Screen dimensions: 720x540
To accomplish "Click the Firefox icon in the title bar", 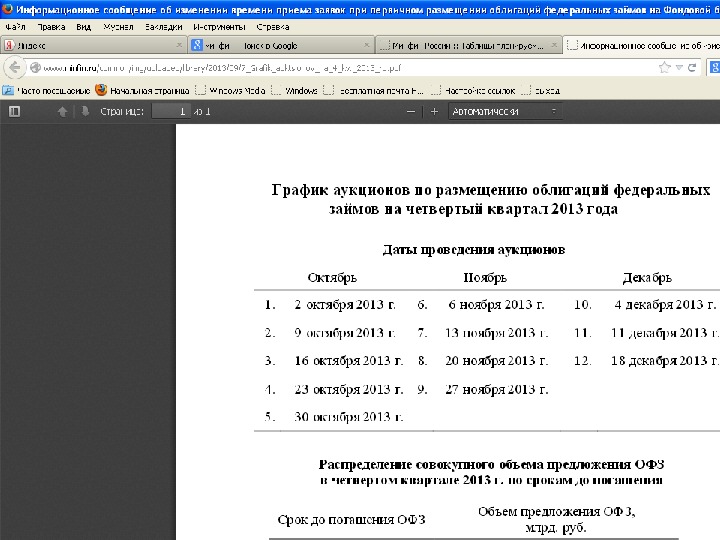I will [x=7, y=9].
